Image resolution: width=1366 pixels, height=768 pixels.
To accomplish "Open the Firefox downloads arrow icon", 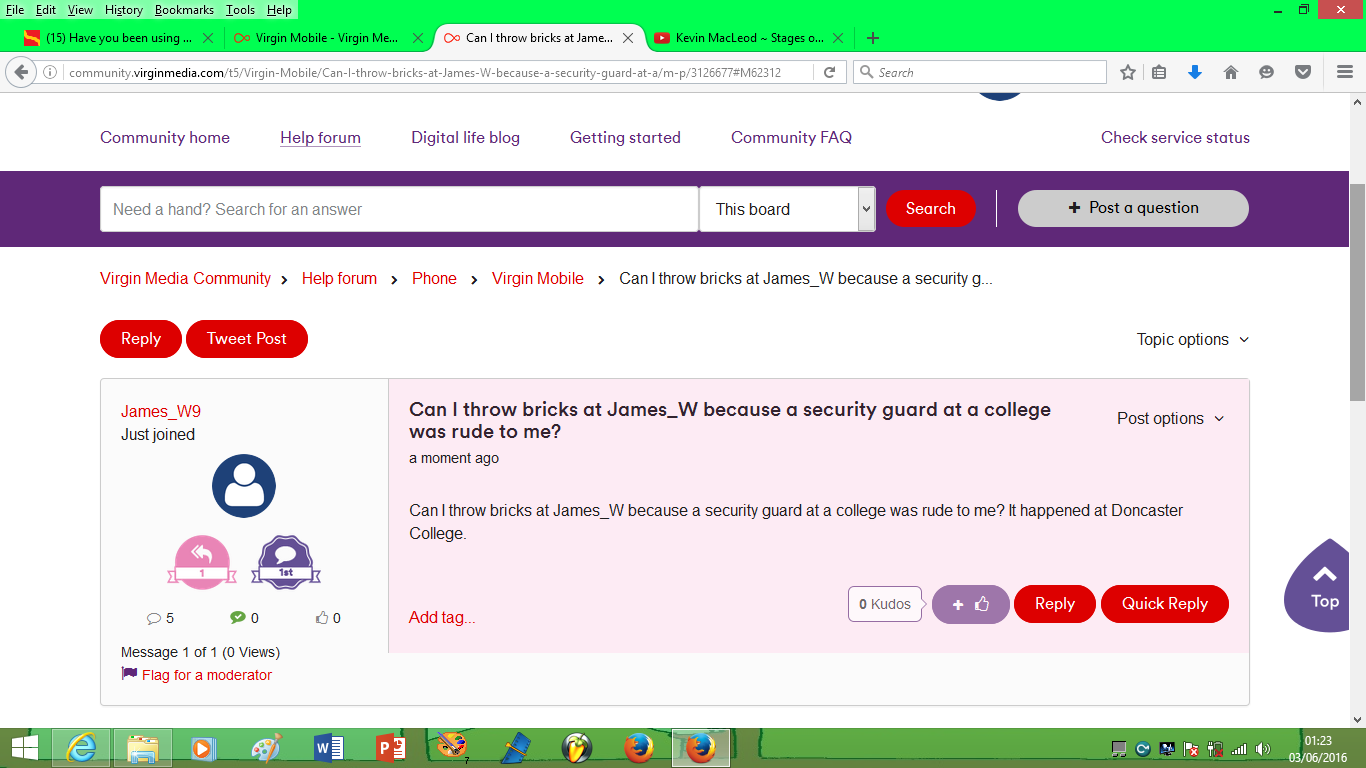I will pos(1194,72).
